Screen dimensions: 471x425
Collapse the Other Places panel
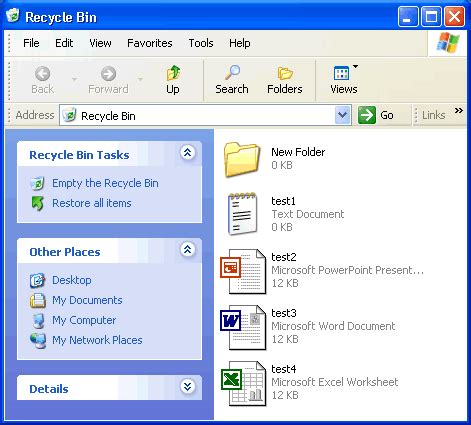click(x=188, y=250)
